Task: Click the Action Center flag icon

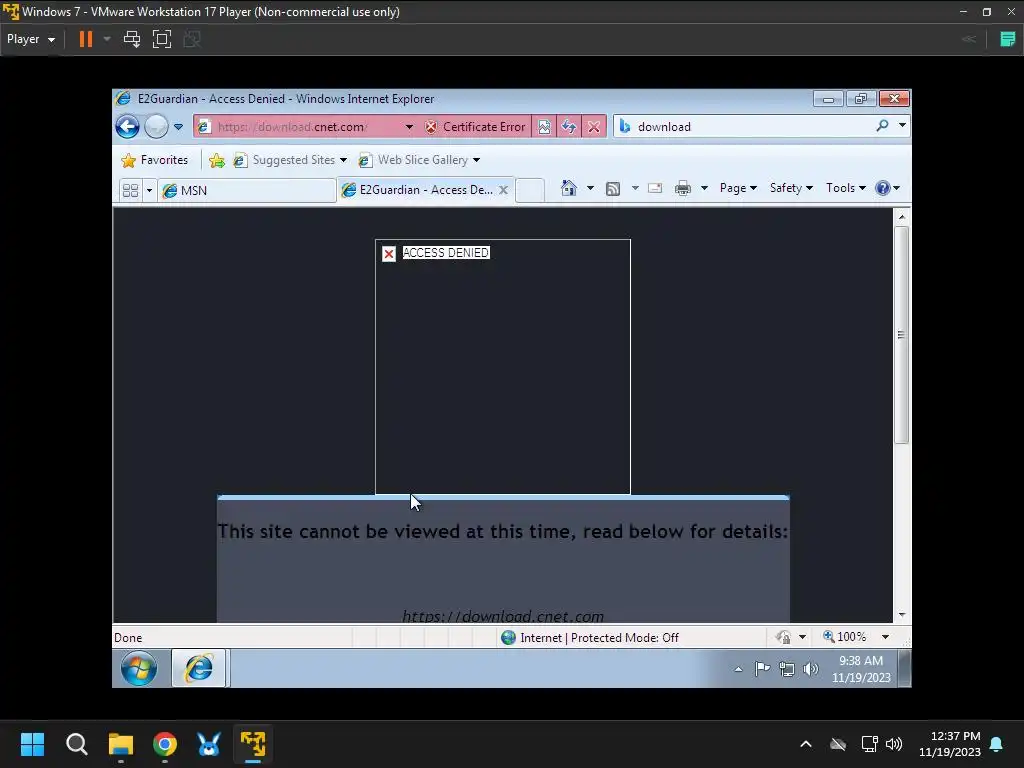Action: click(762, 669)
